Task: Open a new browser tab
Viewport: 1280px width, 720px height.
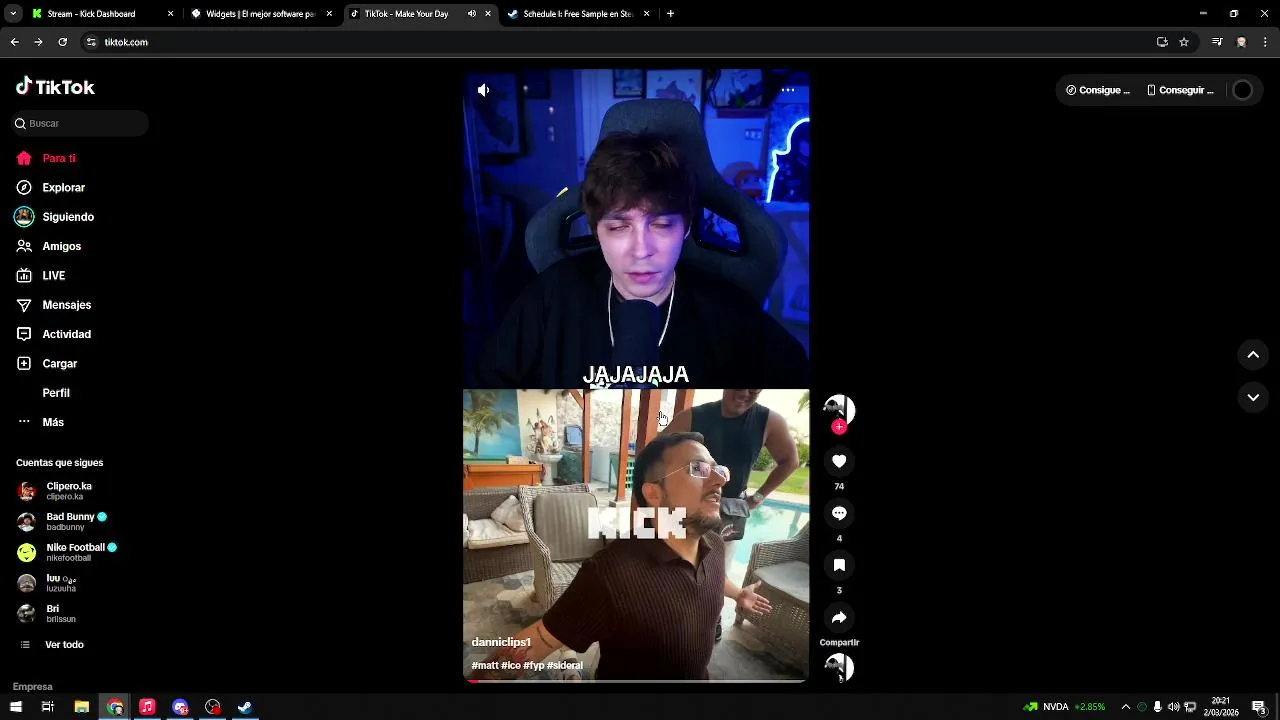Action: [670, 14]
